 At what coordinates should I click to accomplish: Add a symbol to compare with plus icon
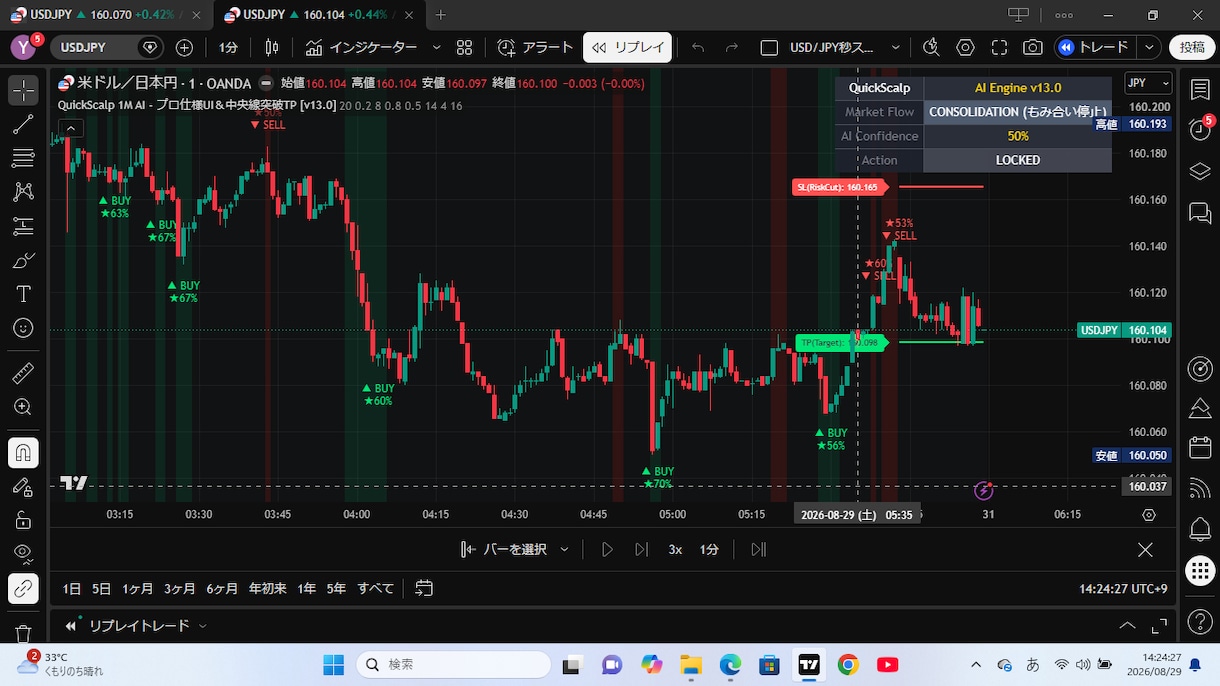tap(184, 47)
